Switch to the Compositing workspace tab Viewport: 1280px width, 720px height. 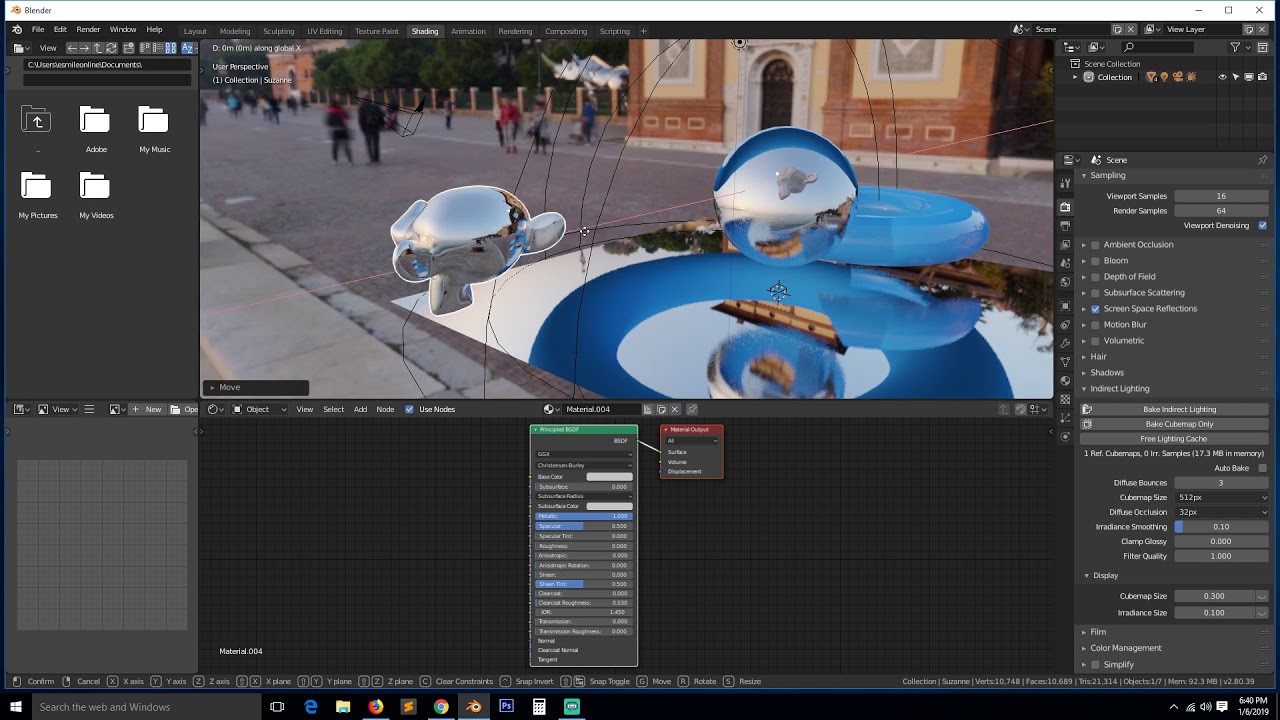(566, 31)
